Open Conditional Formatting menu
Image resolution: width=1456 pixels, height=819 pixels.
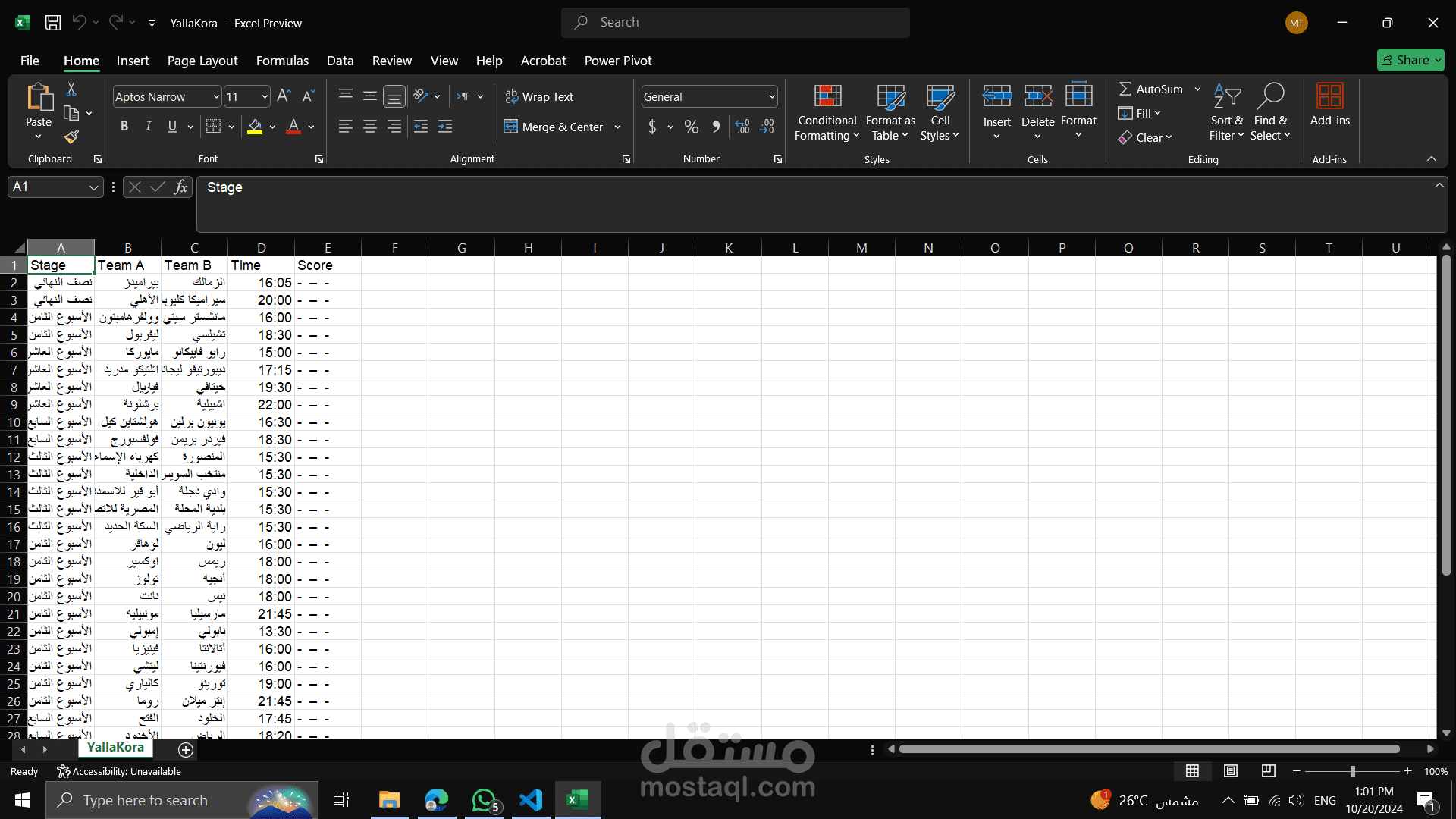(827, 112)
